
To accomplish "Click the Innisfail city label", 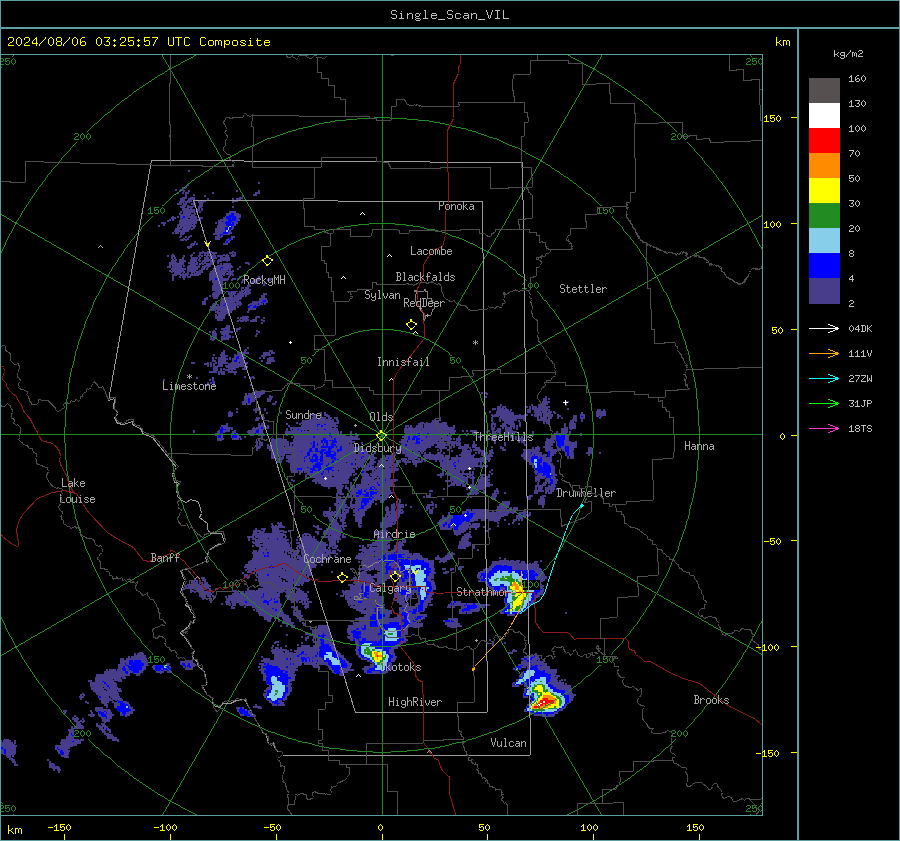I will pos(403,362).
